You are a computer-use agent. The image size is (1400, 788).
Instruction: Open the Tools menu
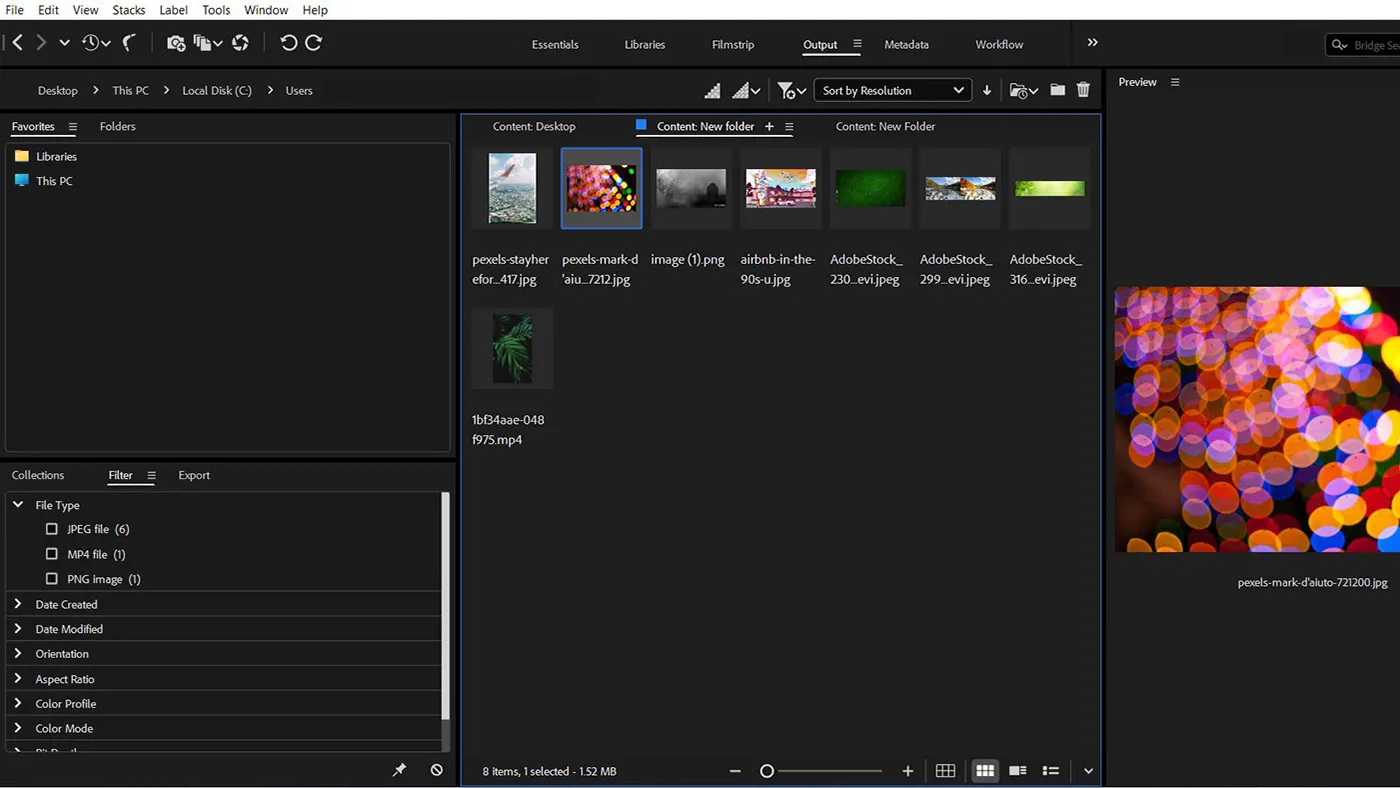point(216,10)
